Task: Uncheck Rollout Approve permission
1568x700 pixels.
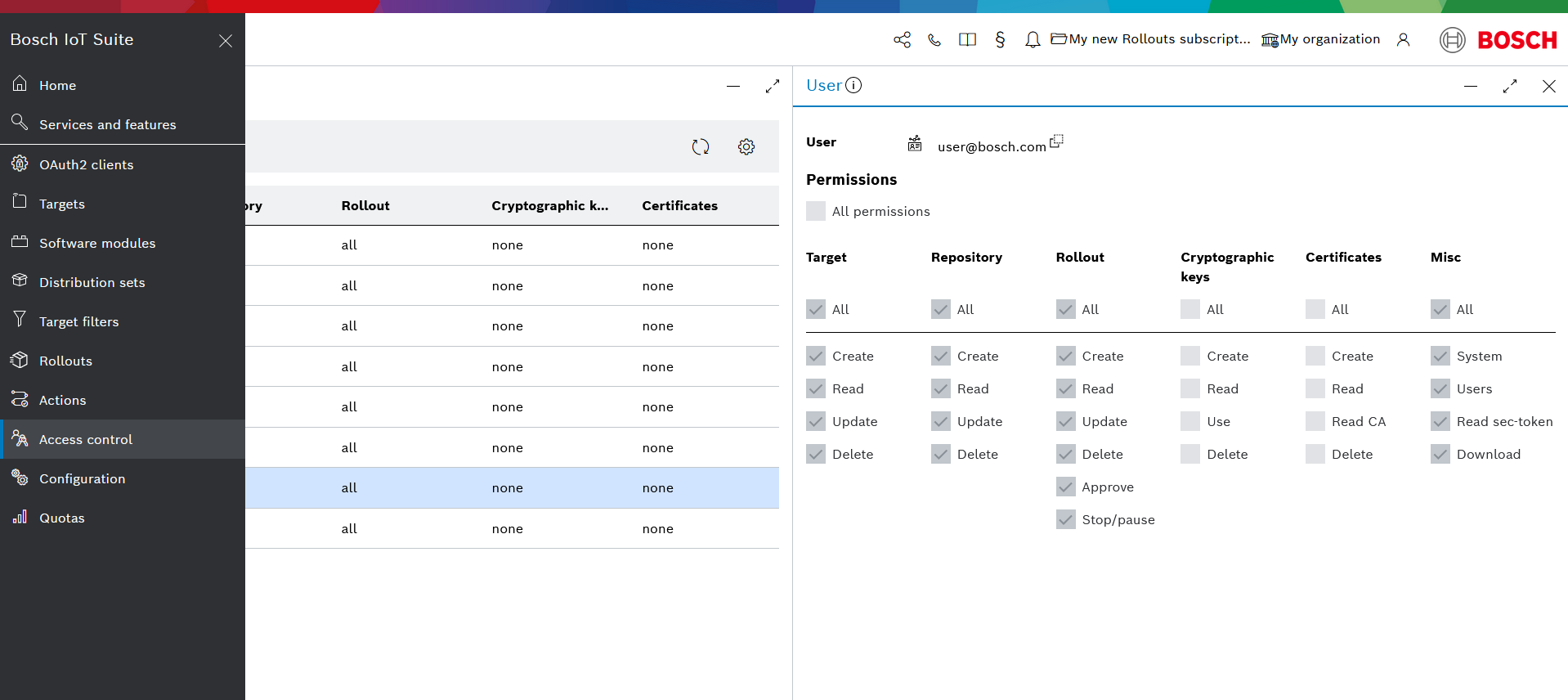Action: (x=1065, y=487)
